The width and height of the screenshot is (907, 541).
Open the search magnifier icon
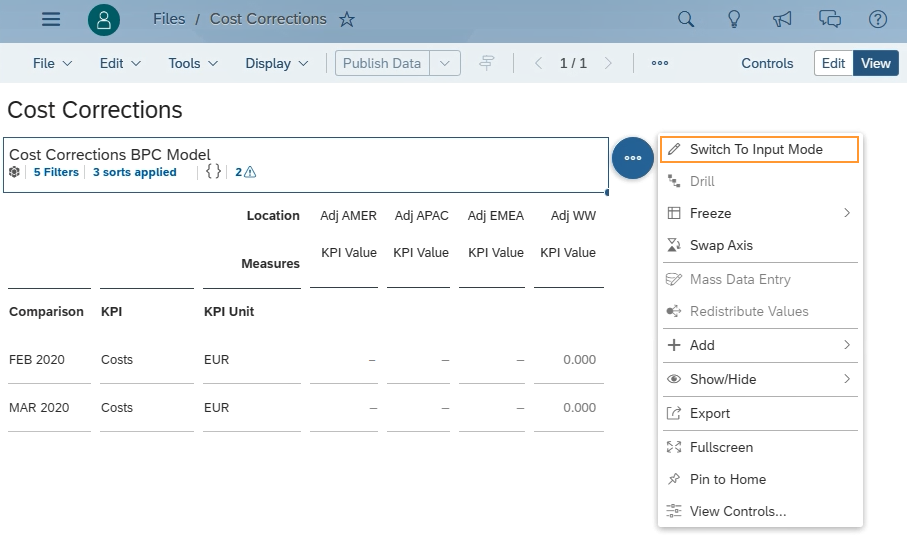click(x=685, y=20)
